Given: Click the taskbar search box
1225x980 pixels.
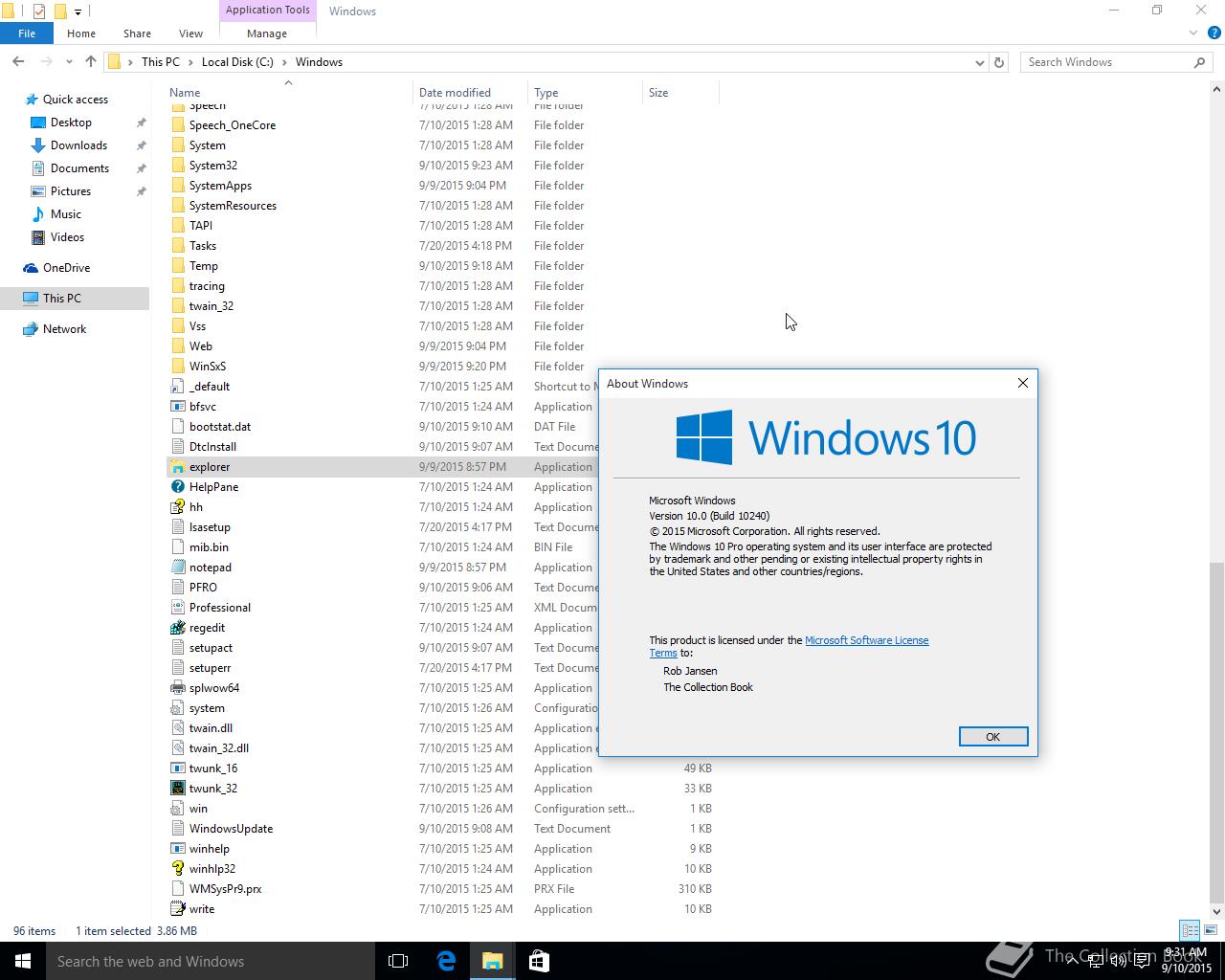Looking at the screenshot, I should click(x=211, y=961).
